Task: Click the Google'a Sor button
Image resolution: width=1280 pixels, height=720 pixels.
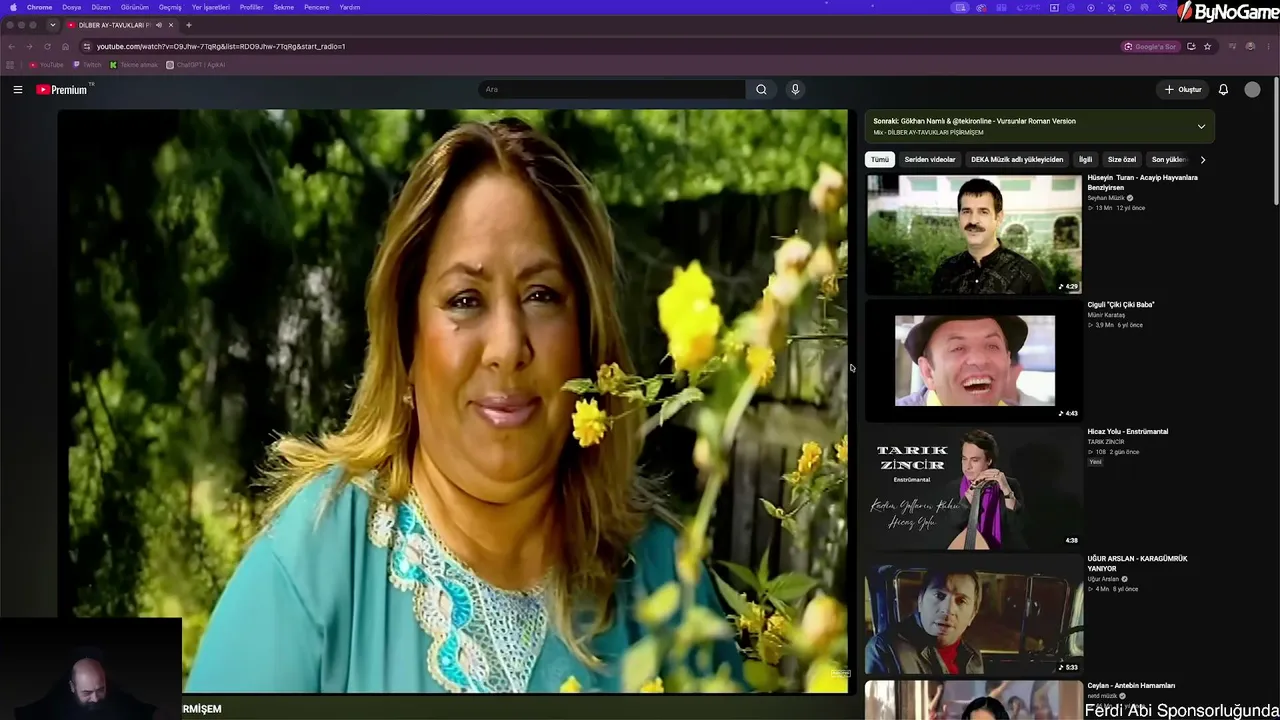Action: [x=1150, y=46]
